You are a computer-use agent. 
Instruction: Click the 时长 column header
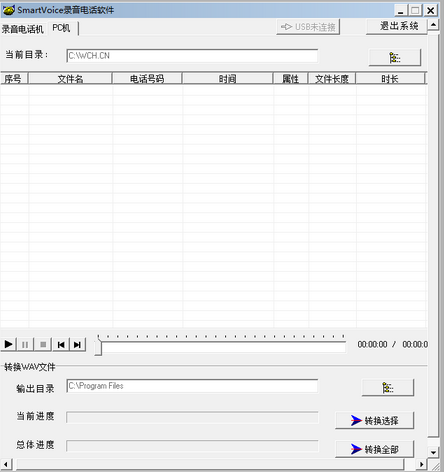(x=390, y=79)
